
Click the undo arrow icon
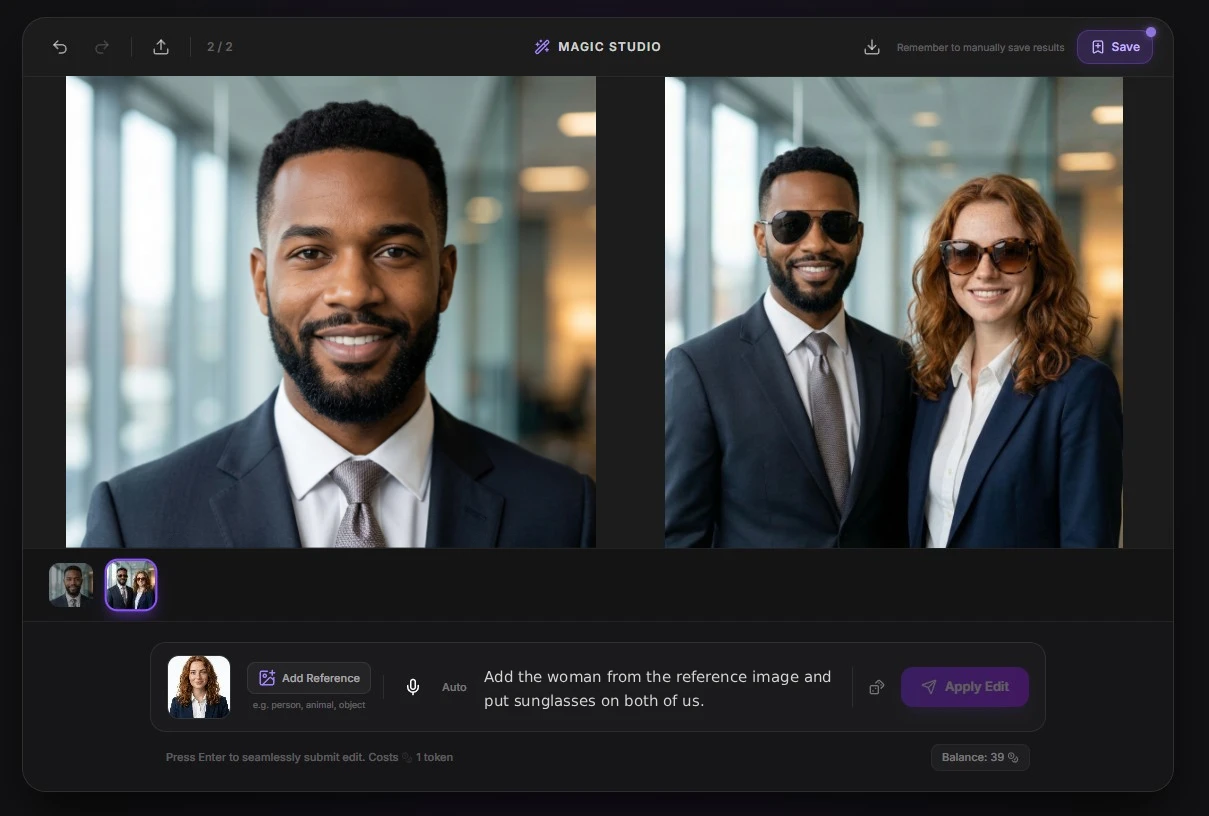coord(60,47)
